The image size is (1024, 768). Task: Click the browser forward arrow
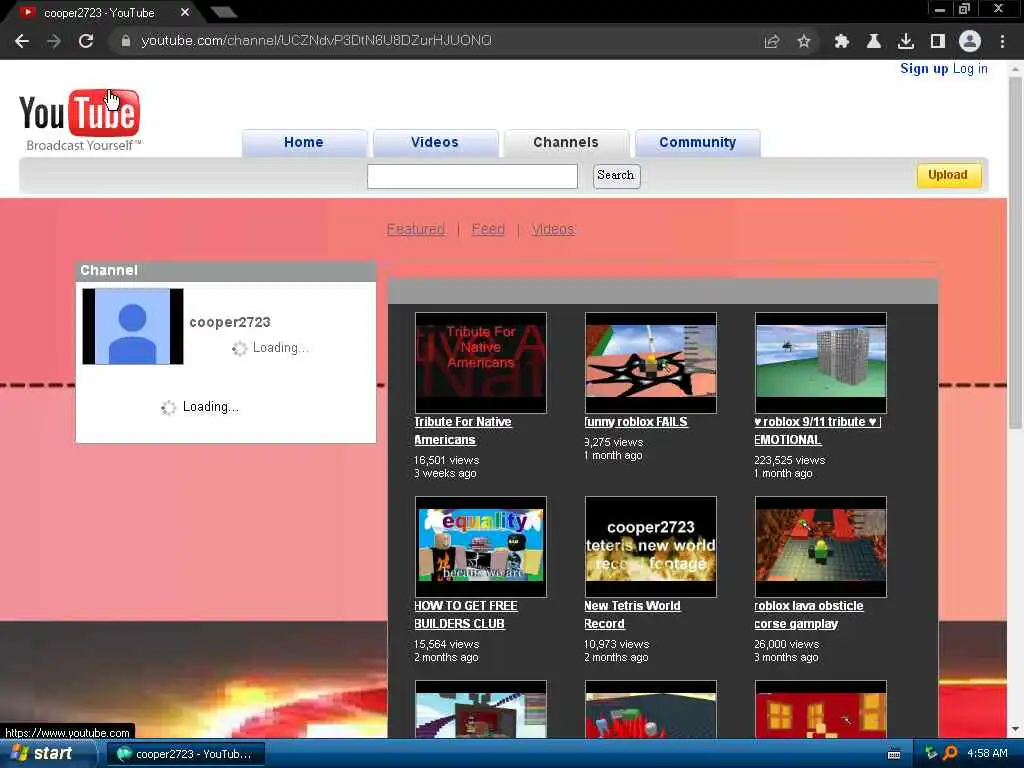54,41
